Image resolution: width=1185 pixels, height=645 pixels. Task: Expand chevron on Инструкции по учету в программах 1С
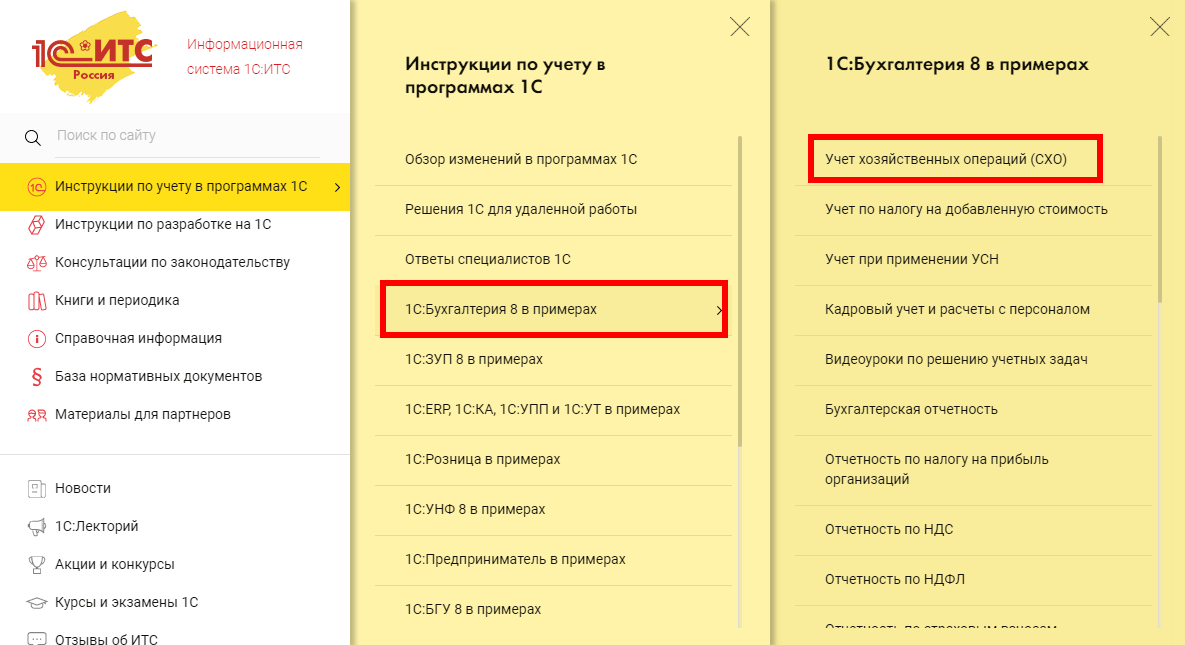(x=337, y=187)
